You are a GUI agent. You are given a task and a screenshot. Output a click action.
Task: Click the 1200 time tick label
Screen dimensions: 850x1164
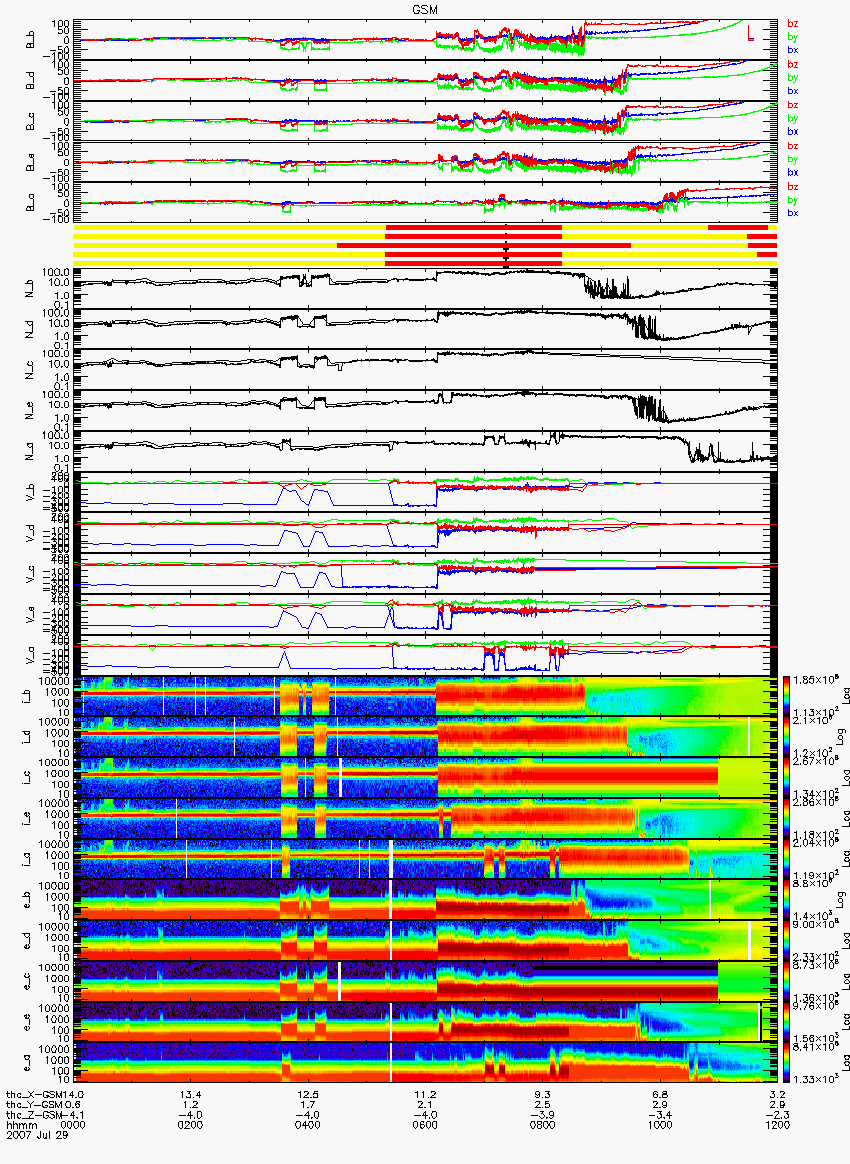coord(777,1125)
